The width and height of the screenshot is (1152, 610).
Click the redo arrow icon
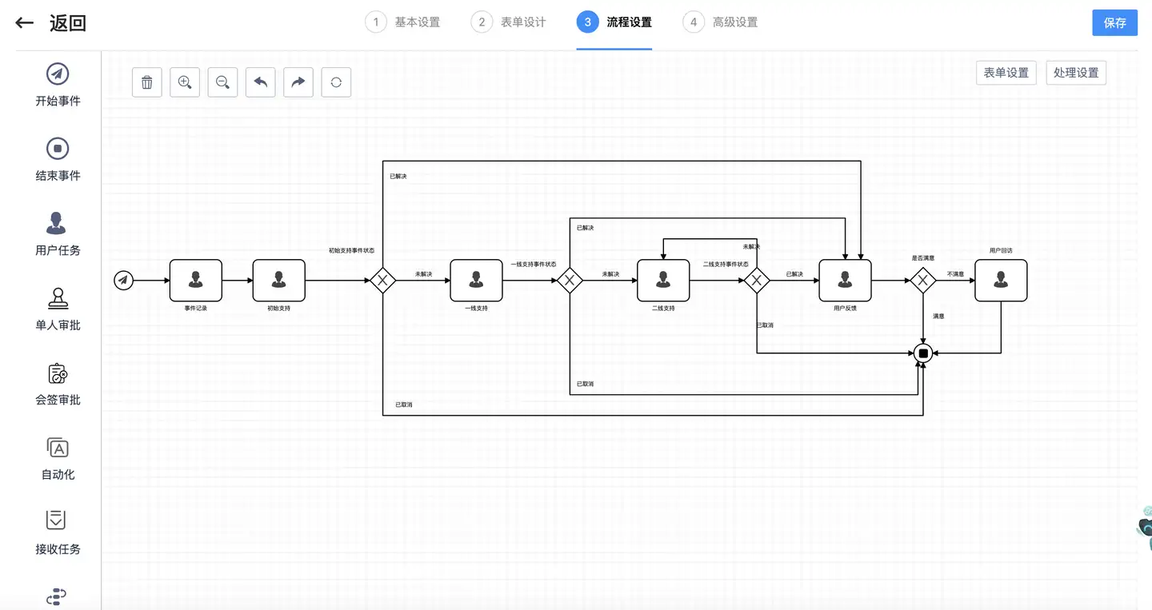click(298, 82)
